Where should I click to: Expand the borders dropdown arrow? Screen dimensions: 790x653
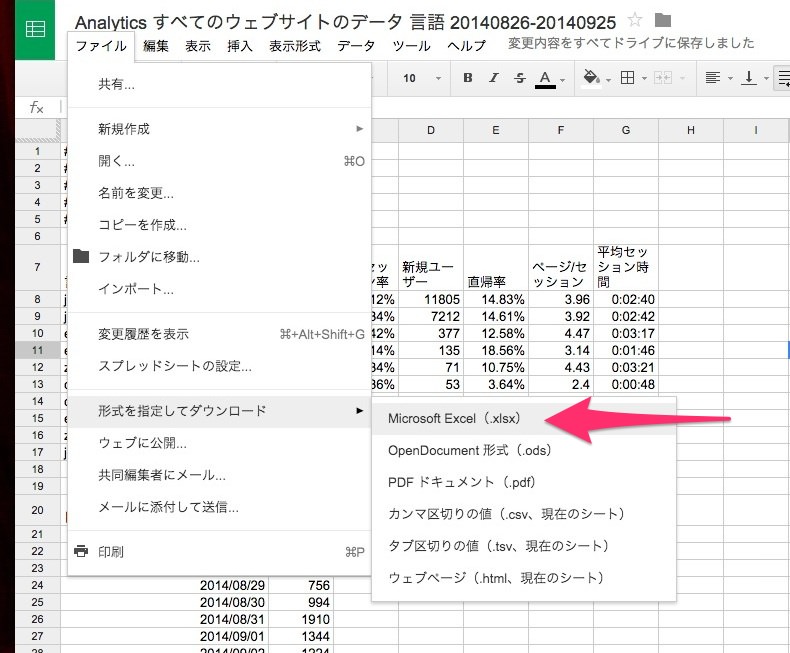coord(644,79)
